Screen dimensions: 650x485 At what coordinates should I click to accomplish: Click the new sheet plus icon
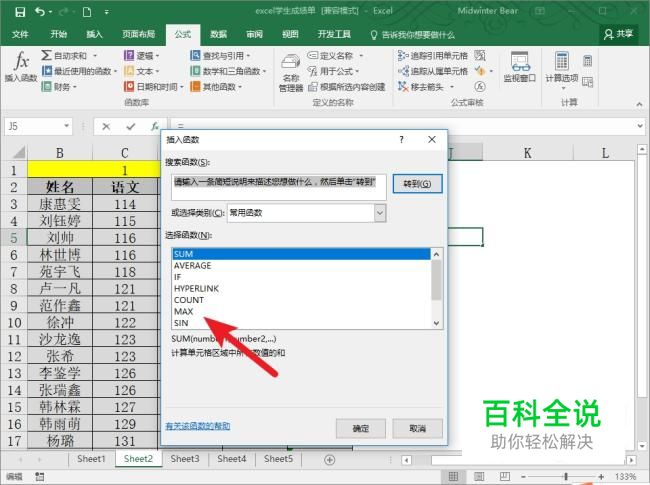pyautogui.click(x=330, y=460)
